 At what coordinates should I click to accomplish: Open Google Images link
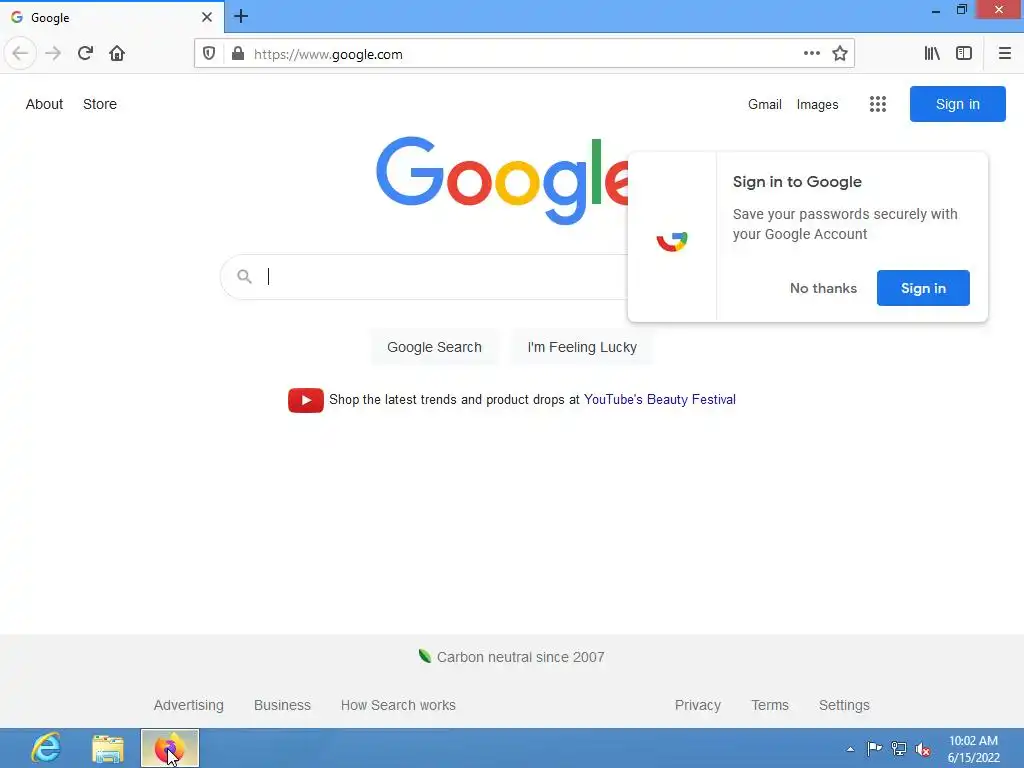pos(817,104)
